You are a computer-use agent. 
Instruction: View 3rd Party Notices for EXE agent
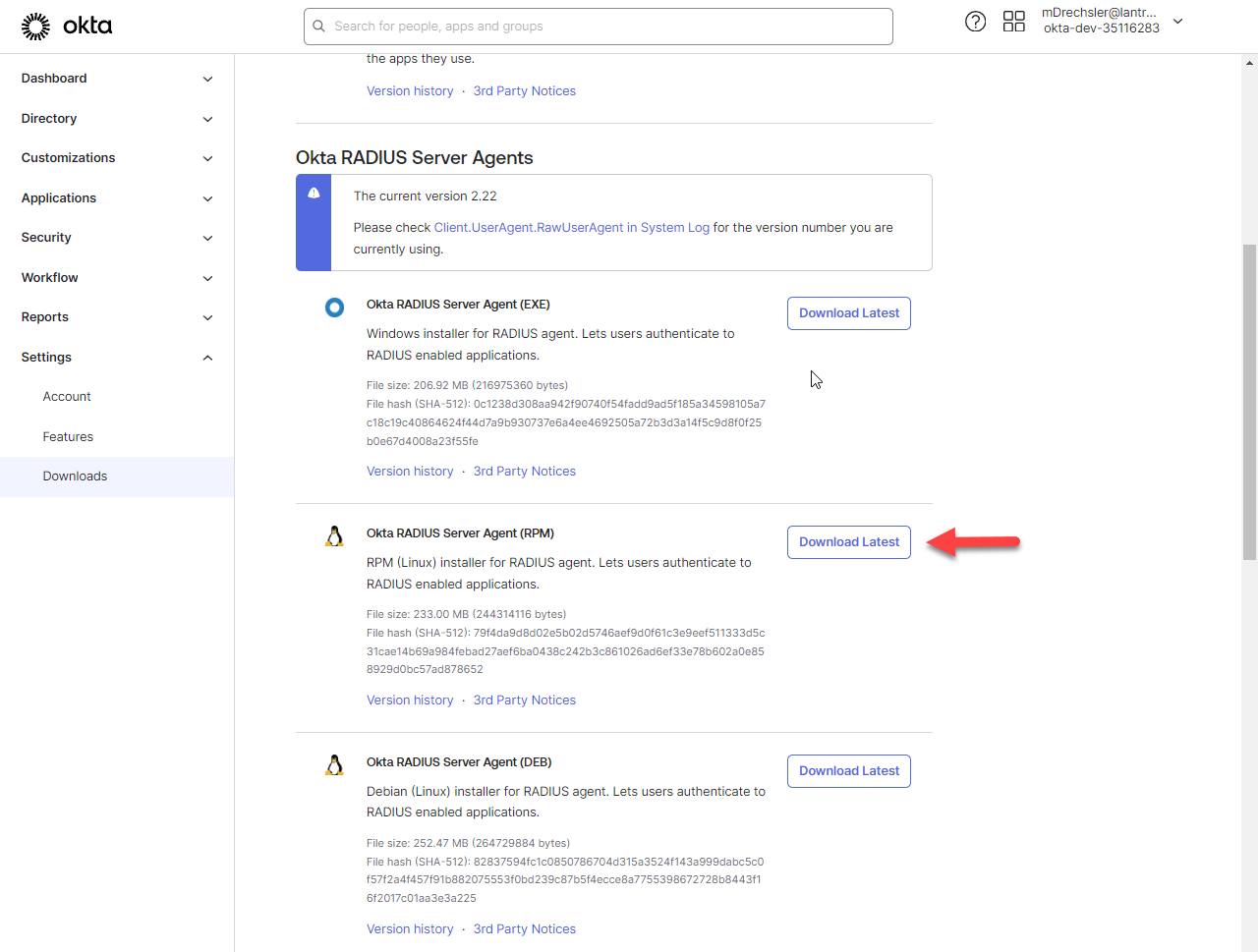[x=525, y=472]
